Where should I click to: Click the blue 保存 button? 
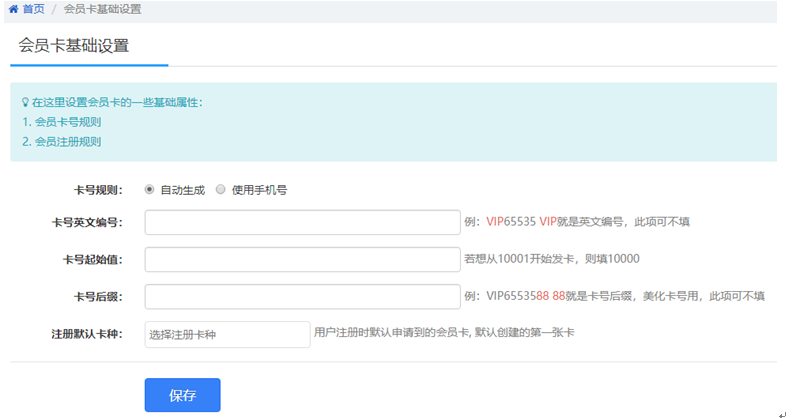click(x=182, y=395)
